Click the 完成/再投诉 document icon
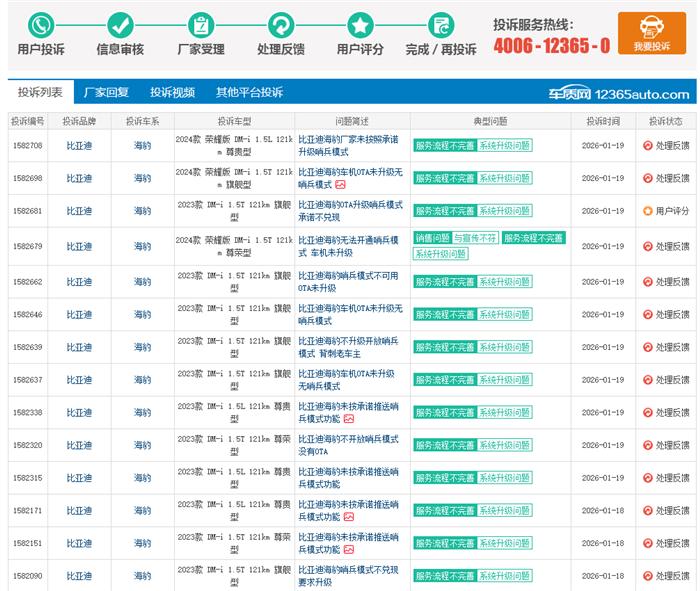This screenshot has height=591, width=700. tap(441, 25)
